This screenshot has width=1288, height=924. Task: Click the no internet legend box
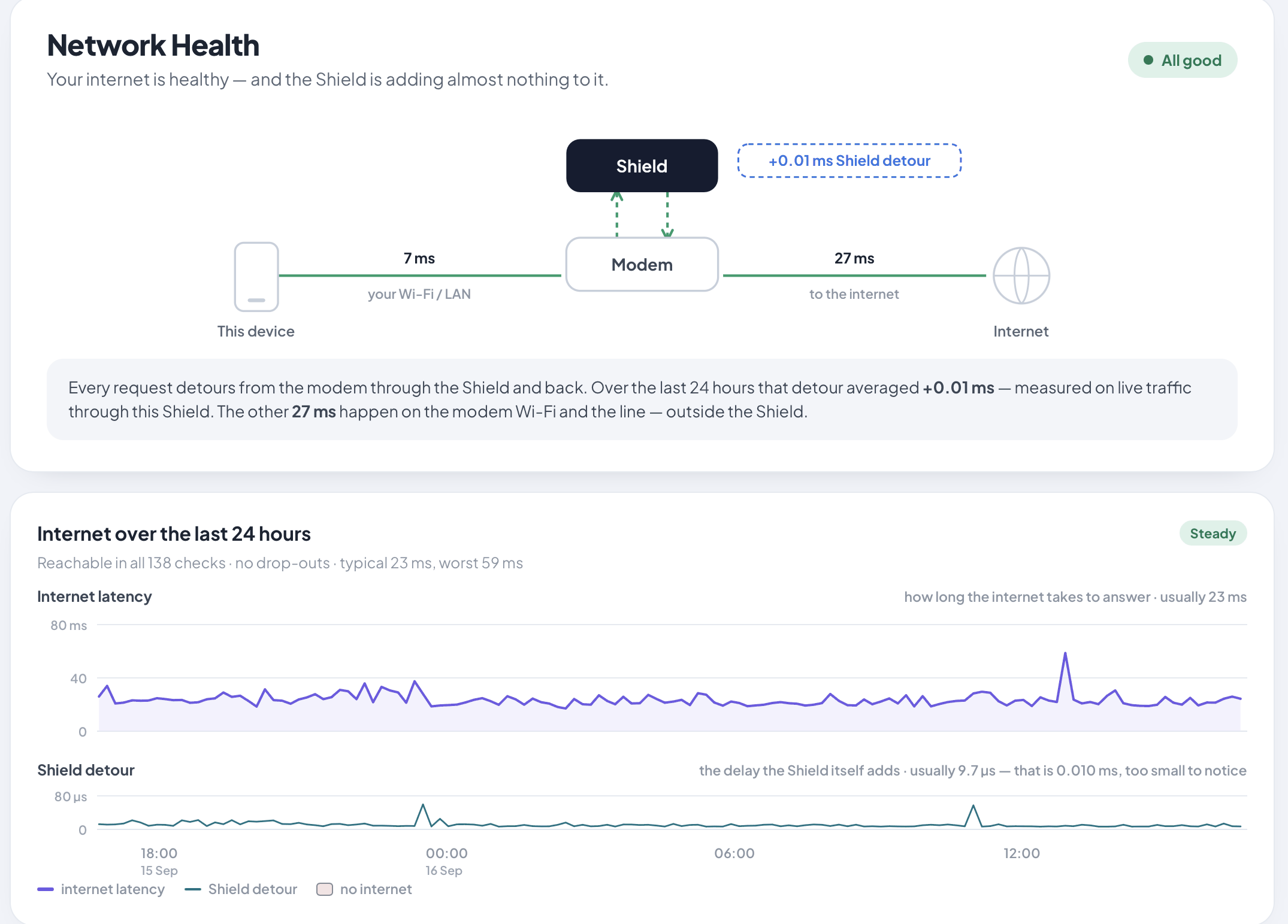click(325, 889)
